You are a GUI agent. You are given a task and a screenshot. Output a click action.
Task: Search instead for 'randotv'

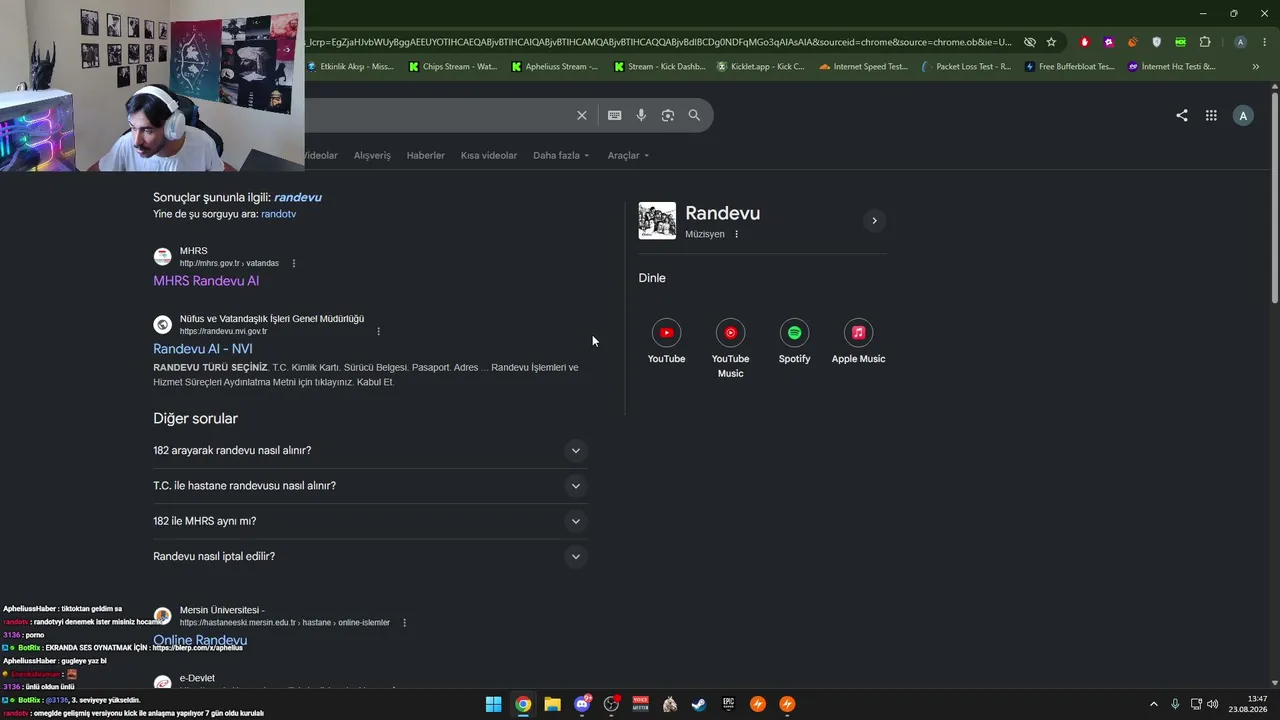pos(278,214)
